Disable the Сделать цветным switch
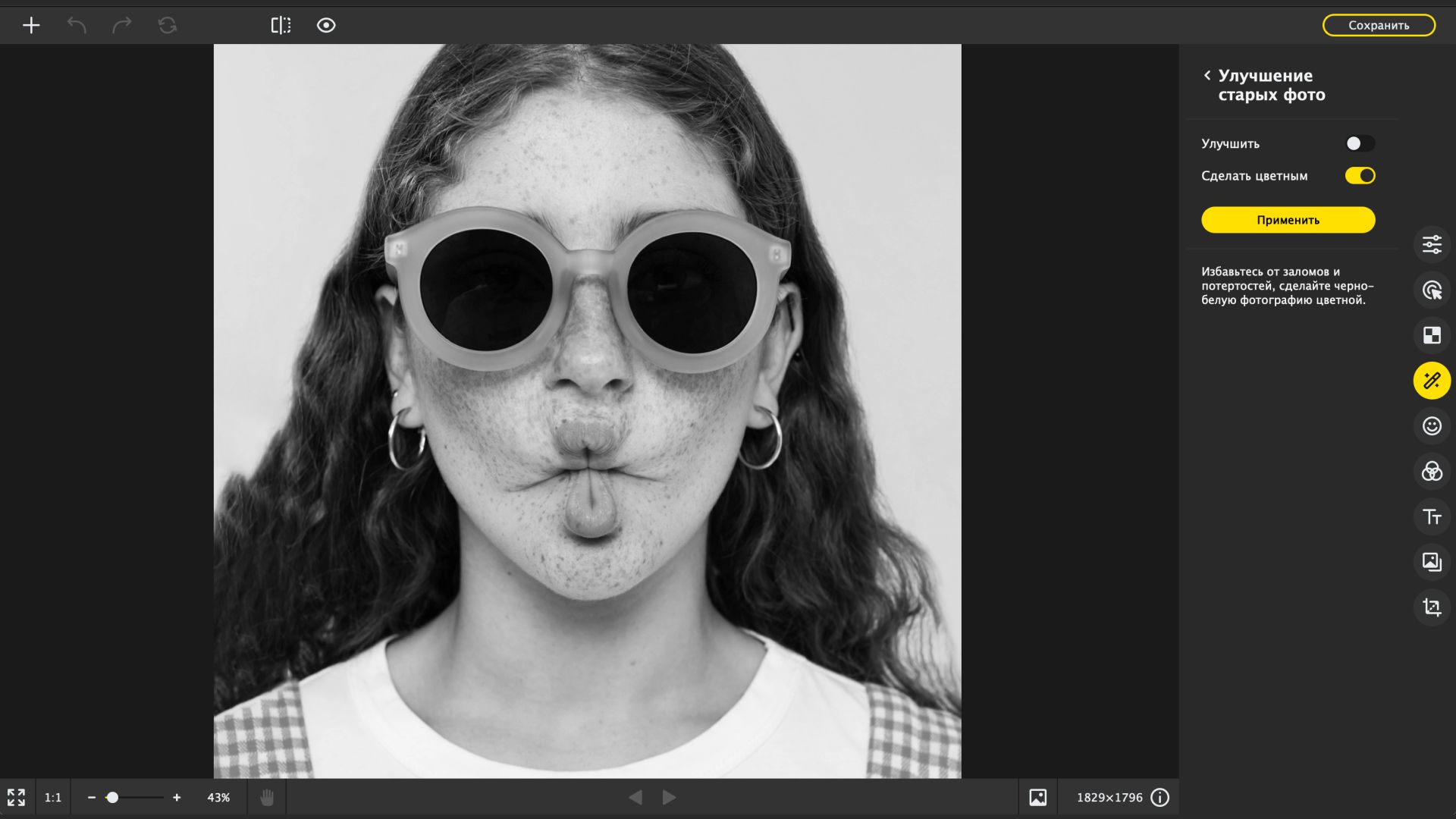 (1360, 176)
